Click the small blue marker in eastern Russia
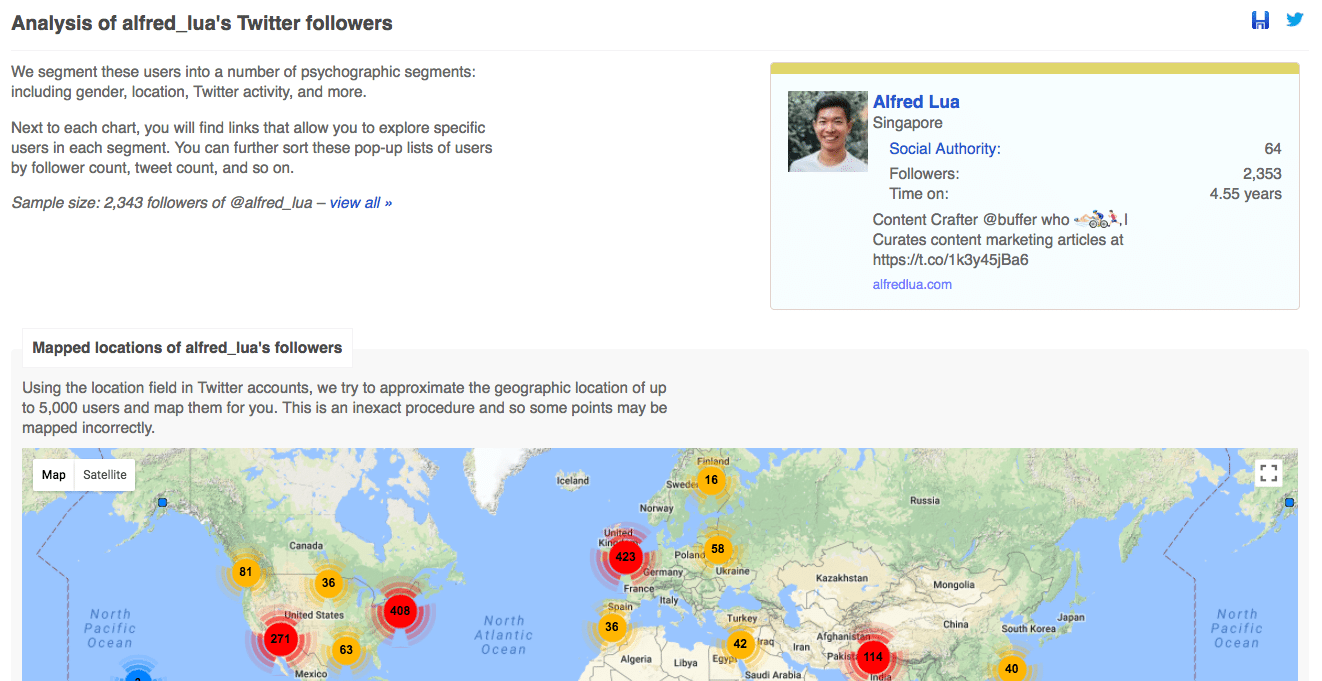This screenshot has height=681, width=1322. [1289, 502]
